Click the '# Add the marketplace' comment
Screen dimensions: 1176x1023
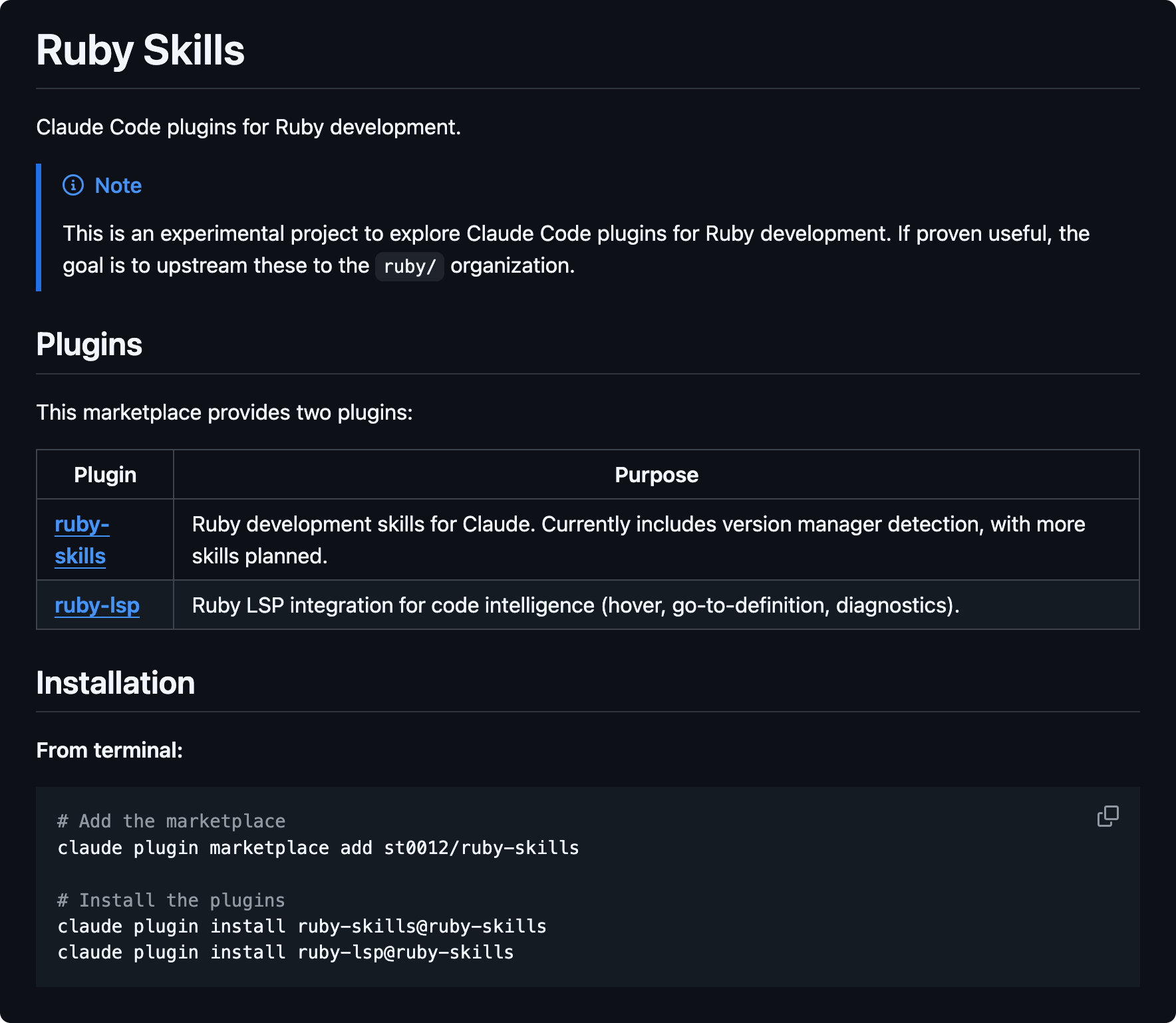pos(172,821)
